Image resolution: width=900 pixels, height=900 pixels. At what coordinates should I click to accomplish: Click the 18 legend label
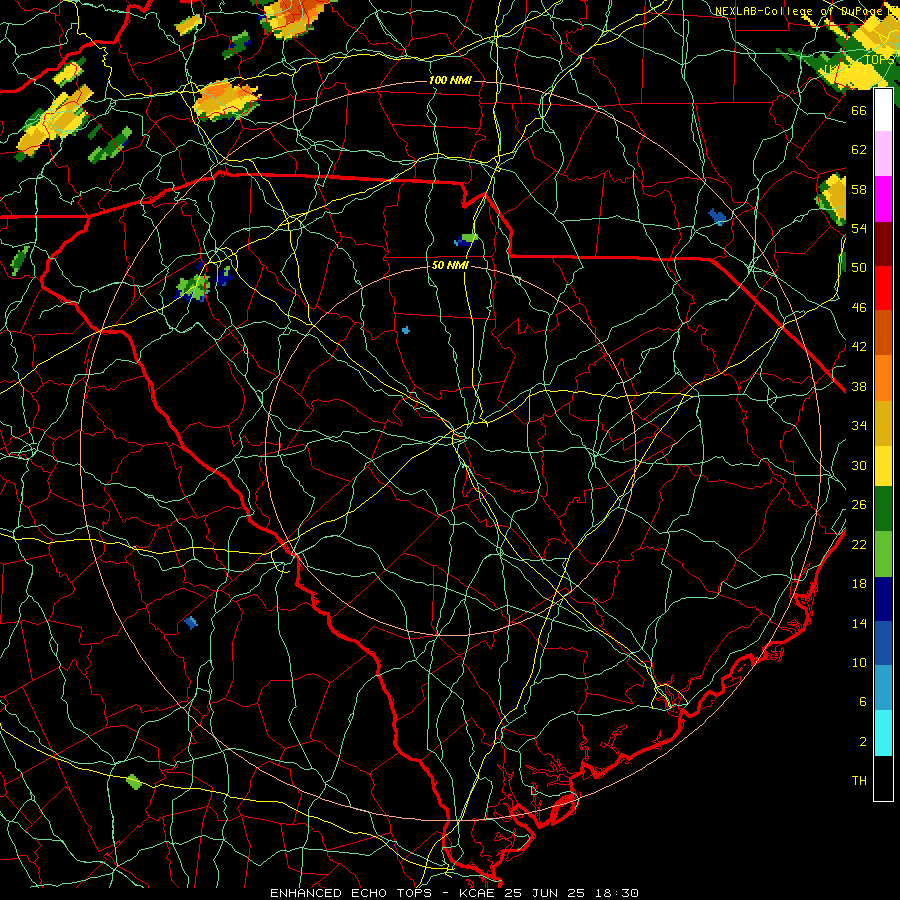(x=859, y=584)
